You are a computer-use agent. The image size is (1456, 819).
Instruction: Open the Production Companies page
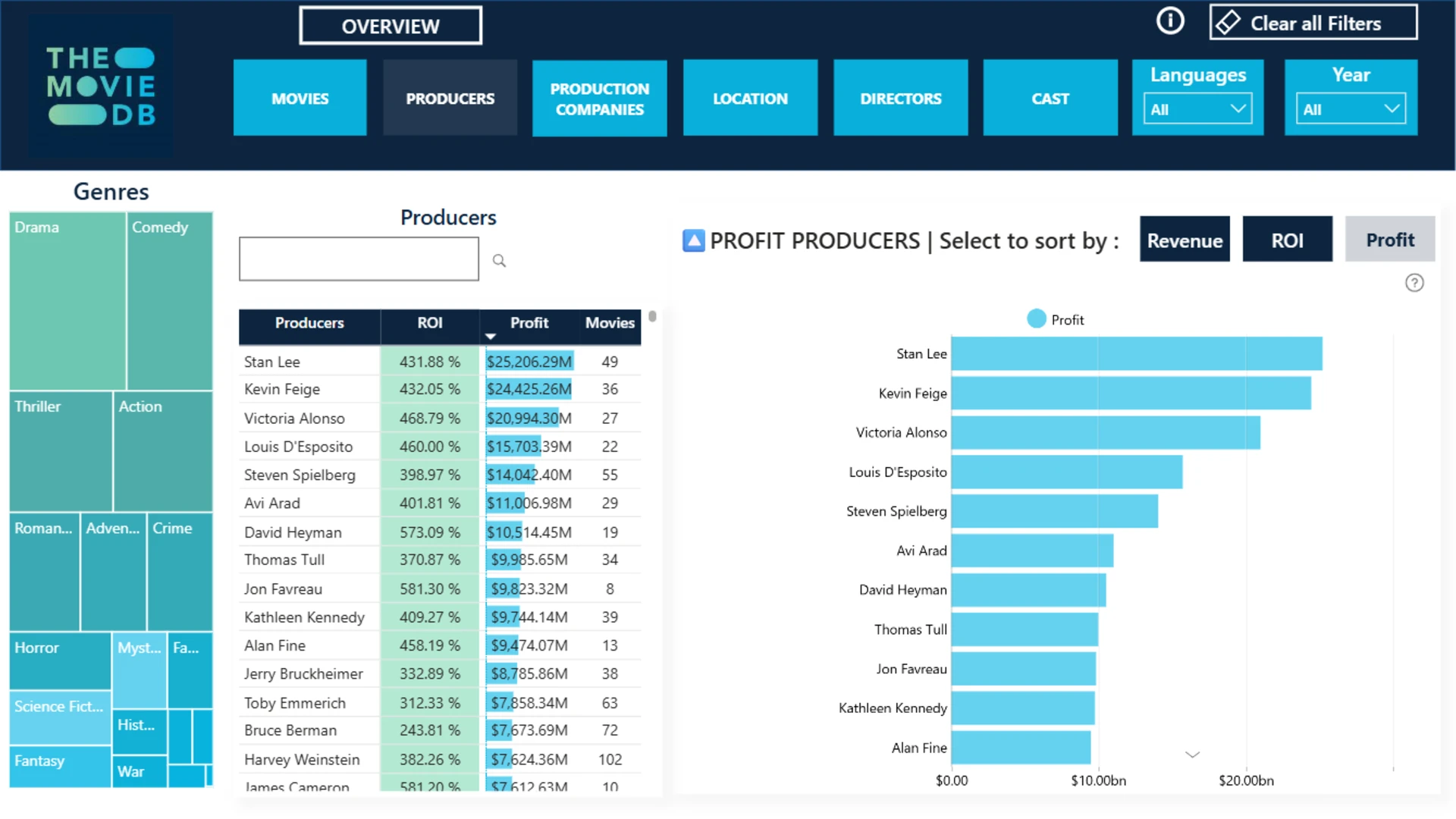point(600,98)
